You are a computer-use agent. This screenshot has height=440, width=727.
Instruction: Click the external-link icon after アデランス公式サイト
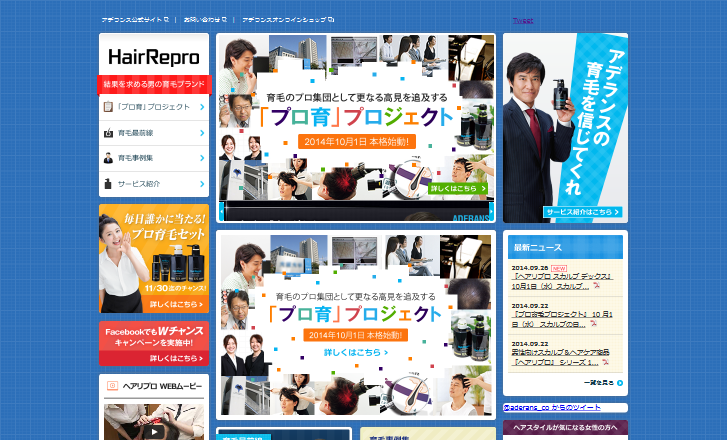[166, 19]
